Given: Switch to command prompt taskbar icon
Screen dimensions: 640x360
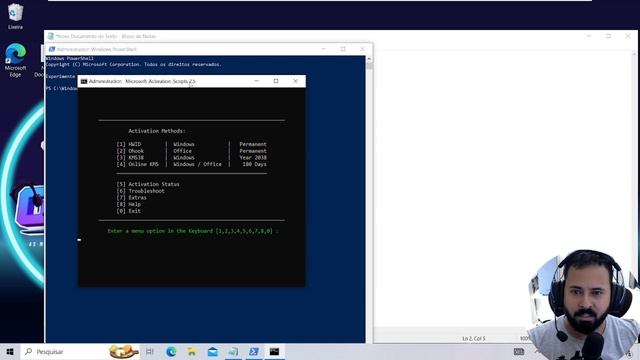Looking at the screenshot, I should (x=274, y=351).
